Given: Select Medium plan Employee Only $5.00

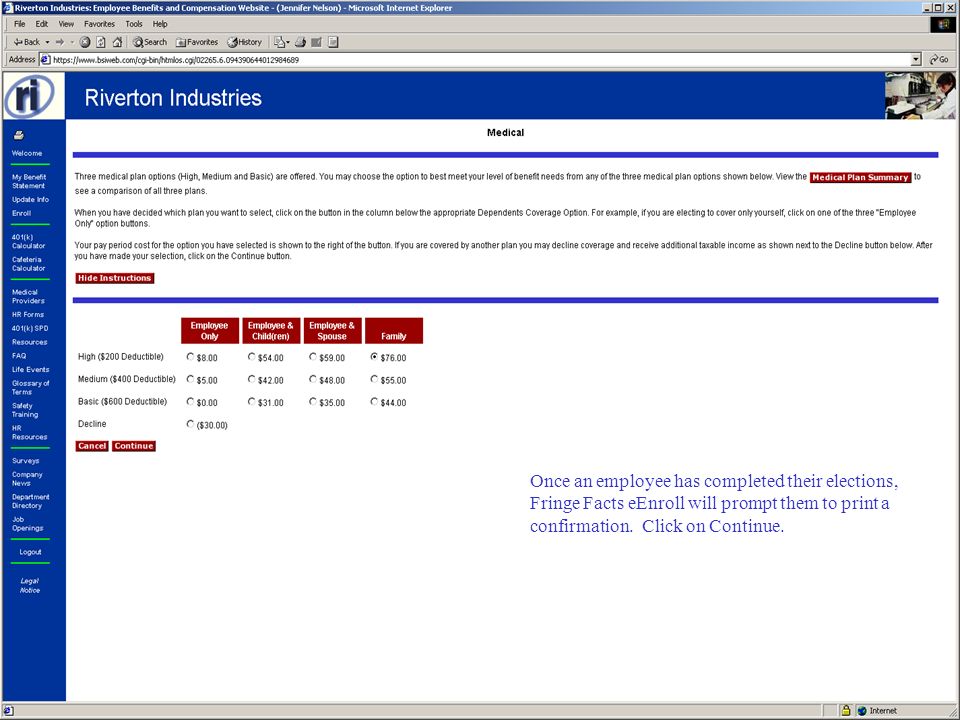Looking at the screenshot, I should [x=190, y=380].
